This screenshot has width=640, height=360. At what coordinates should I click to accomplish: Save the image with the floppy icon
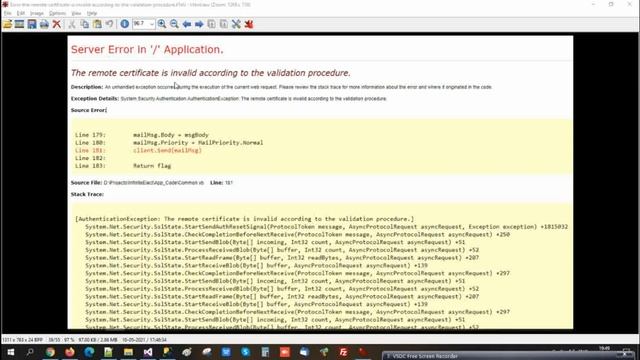32,24
